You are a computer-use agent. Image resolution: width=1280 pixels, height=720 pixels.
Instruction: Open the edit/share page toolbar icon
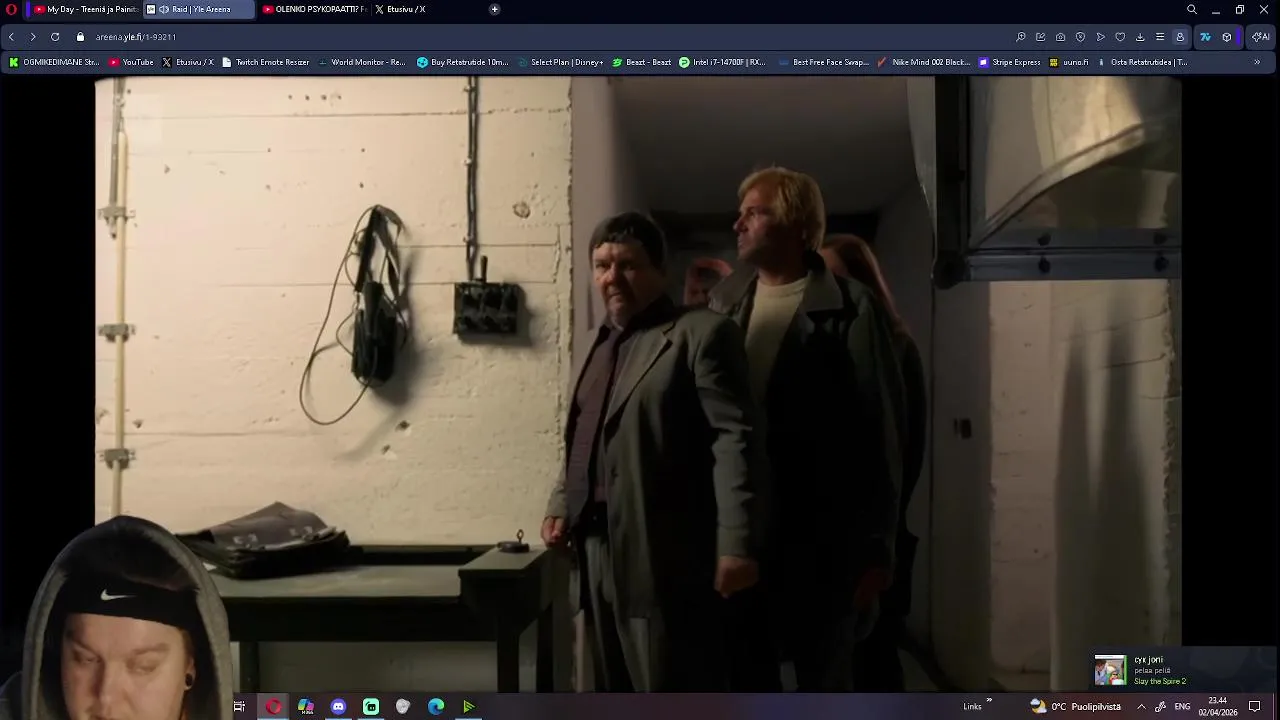coord(1041,37)
